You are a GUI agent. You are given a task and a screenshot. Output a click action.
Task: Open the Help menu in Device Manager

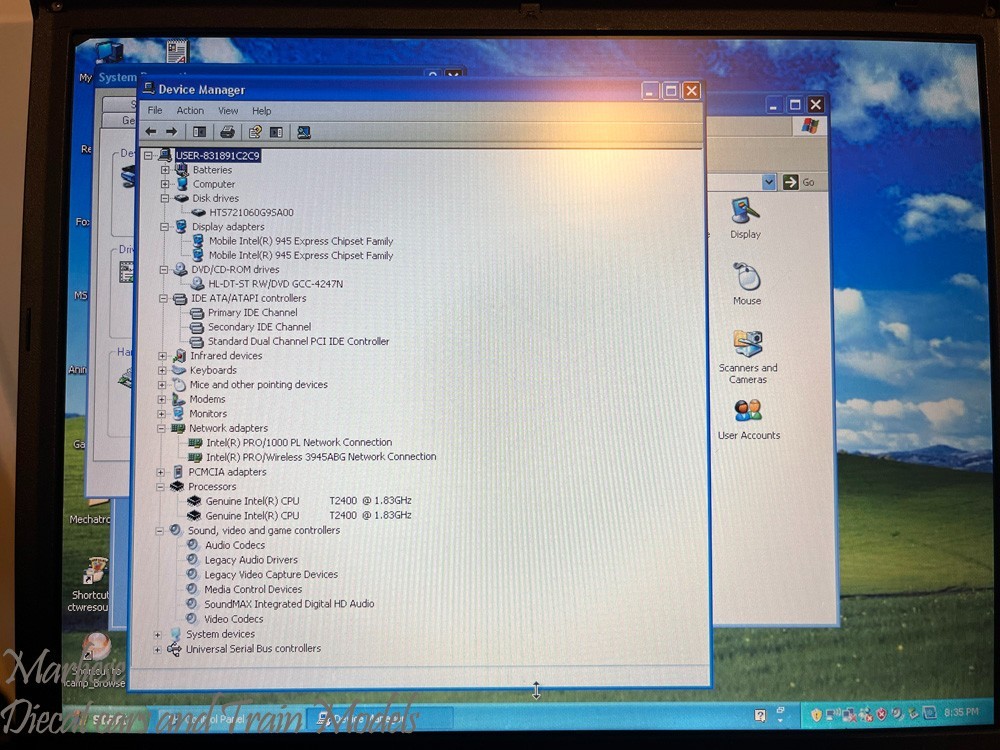tap(261, 110)
